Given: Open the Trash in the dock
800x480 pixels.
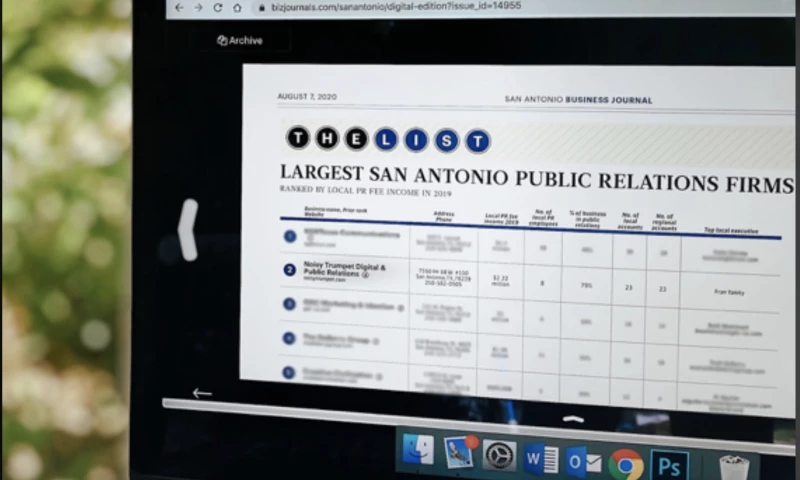Looking at the screenshot, I should [734, 467].
